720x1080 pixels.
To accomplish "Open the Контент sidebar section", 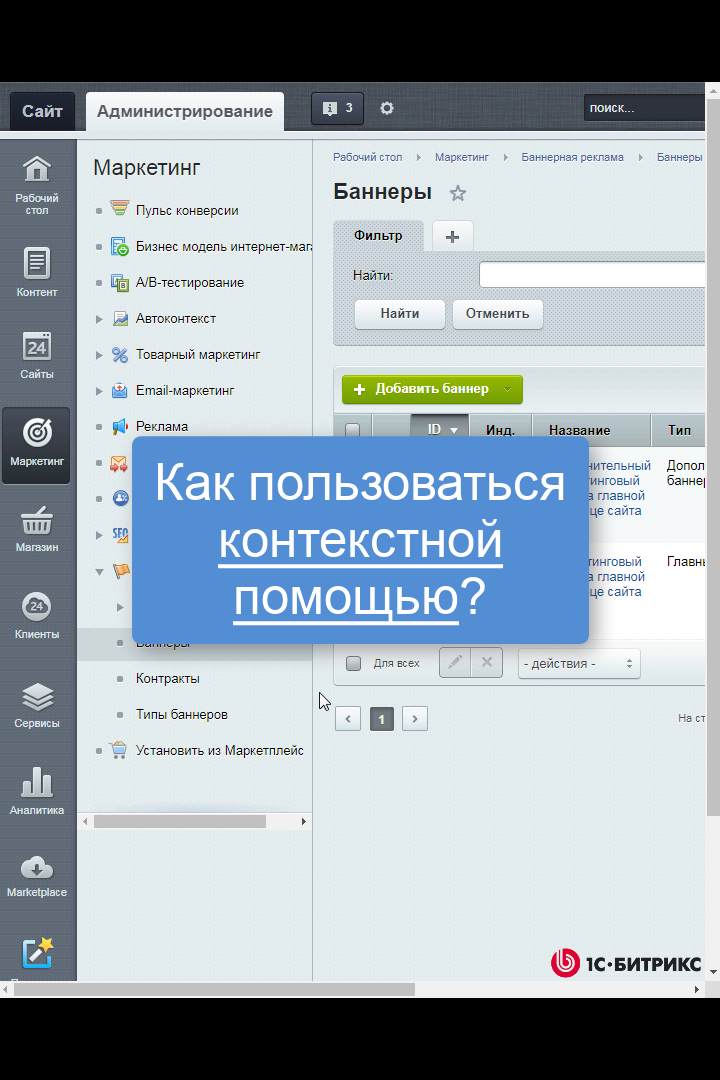I will [x=37, y=272].
